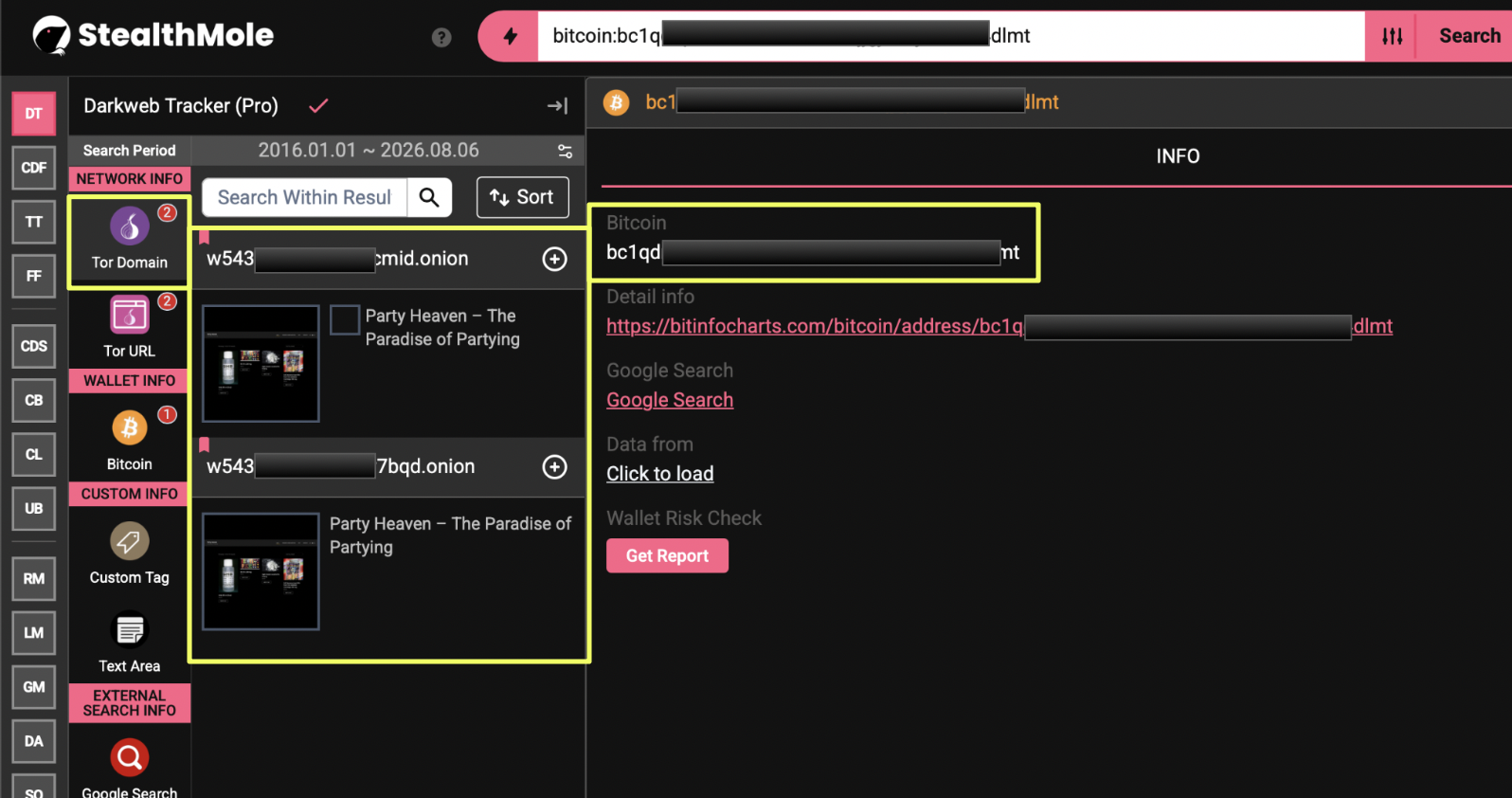Select the CDS module in sidebar
Screen dimensions: 1512x798
(34, 346)
